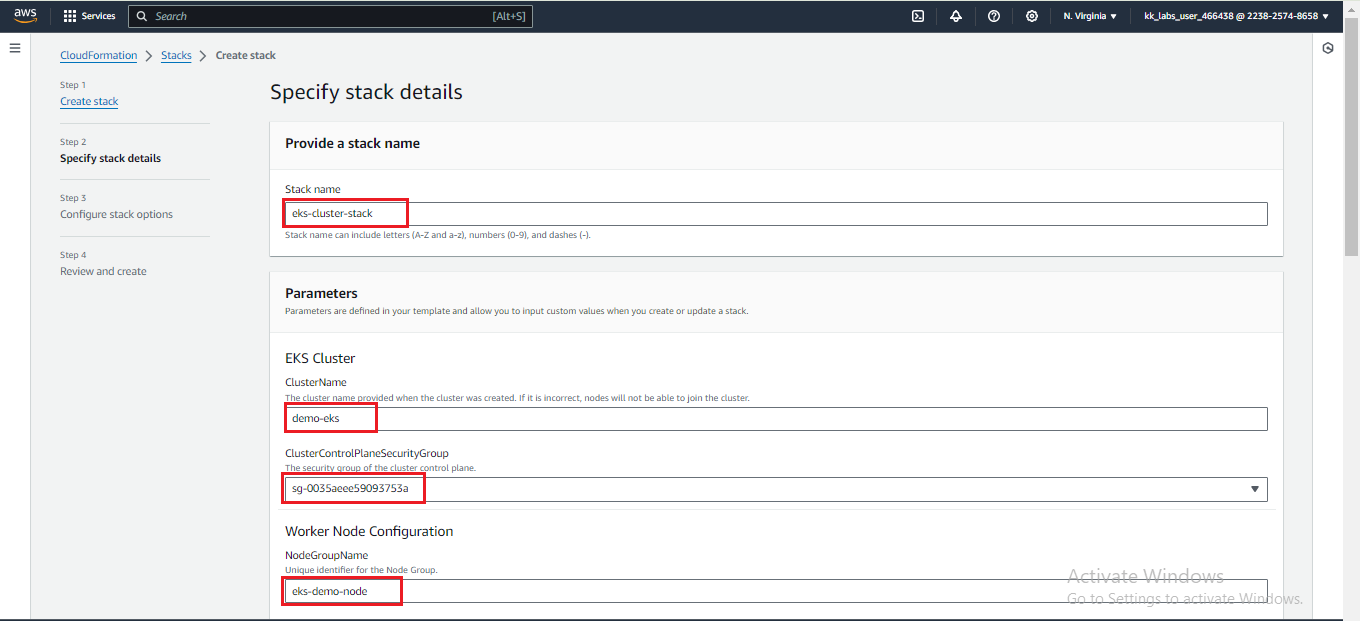Image resolution: width=1360 pixels, height=621 pixels.
Task: Click Worker Node Configuration heading
Action: 369,531
